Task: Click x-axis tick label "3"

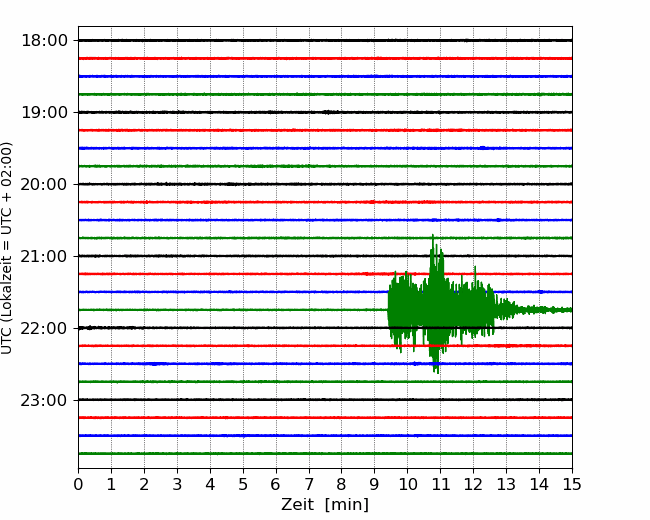Action: point(177,484)
